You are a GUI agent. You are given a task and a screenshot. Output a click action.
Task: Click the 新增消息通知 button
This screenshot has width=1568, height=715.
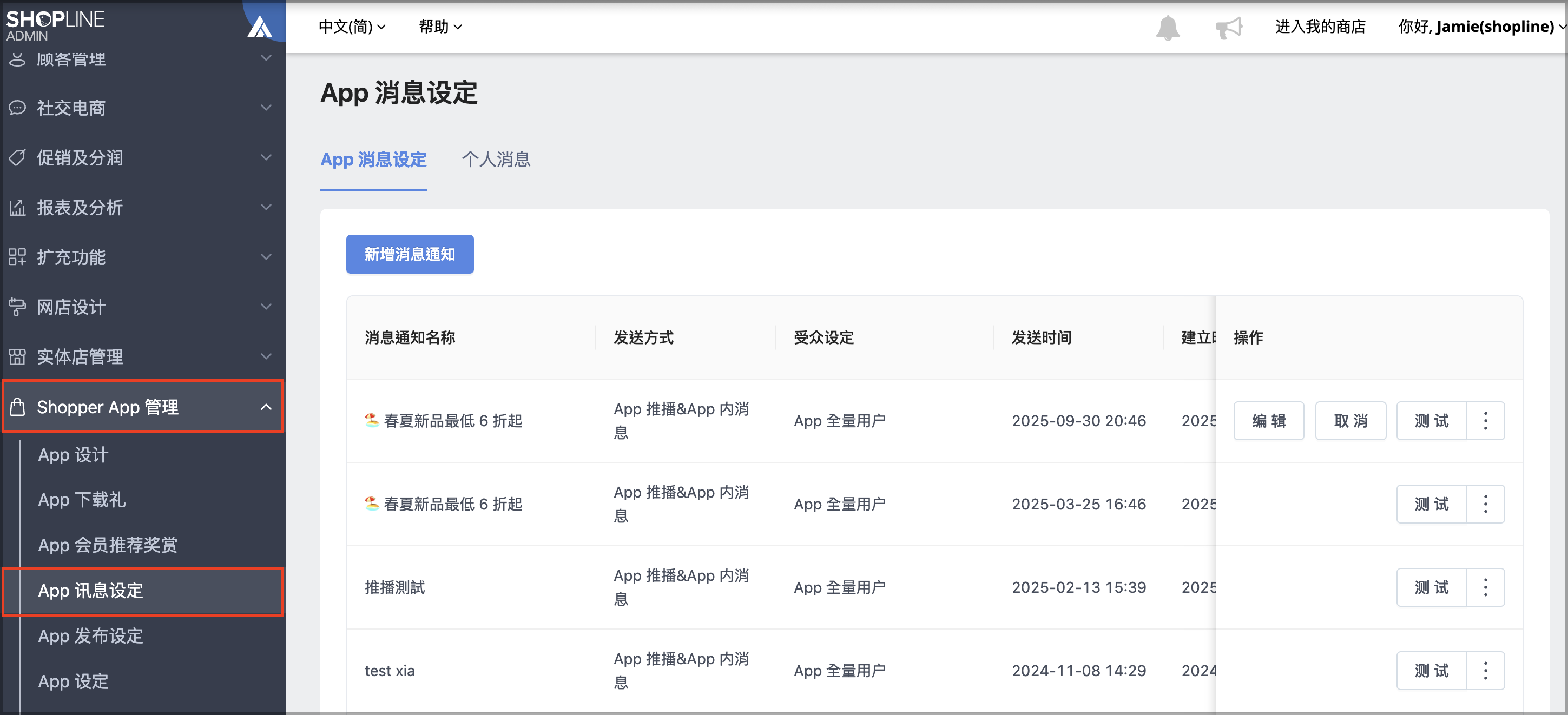(x=410, y=254)
